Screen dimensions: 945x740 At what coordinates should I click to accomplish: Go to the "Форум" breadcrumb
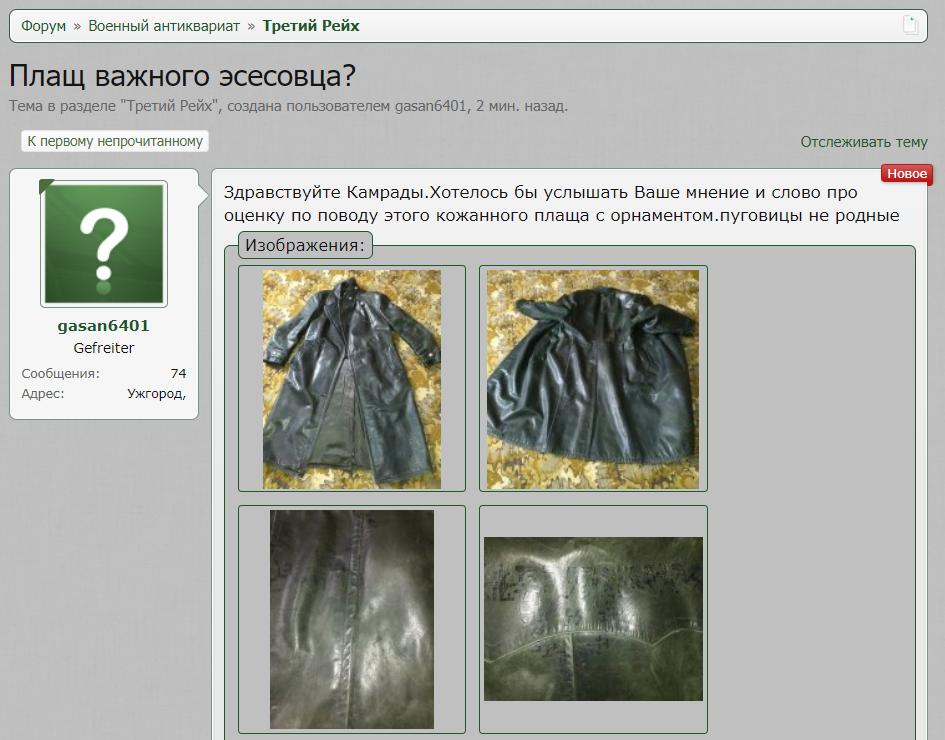pos(43,26)
